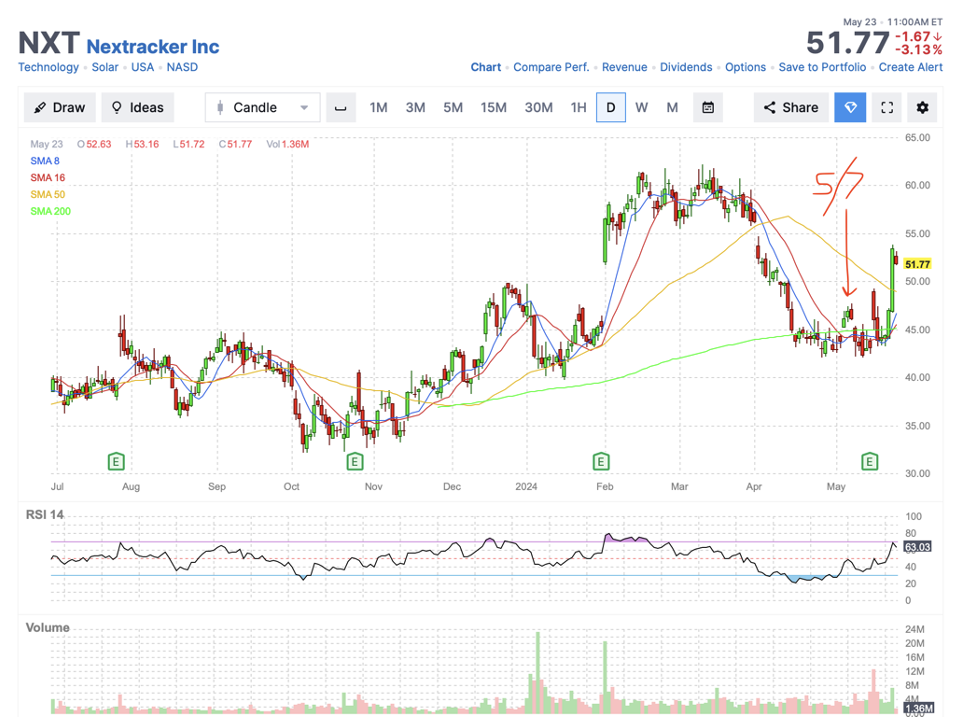The image size is (967, 725).
Task: Open chart settings gear
Action: point(923,107)
